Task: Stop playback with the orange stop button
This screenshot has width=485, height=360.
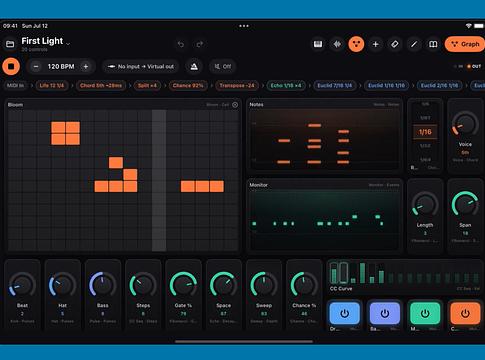Action: click(x=11, y=66)
